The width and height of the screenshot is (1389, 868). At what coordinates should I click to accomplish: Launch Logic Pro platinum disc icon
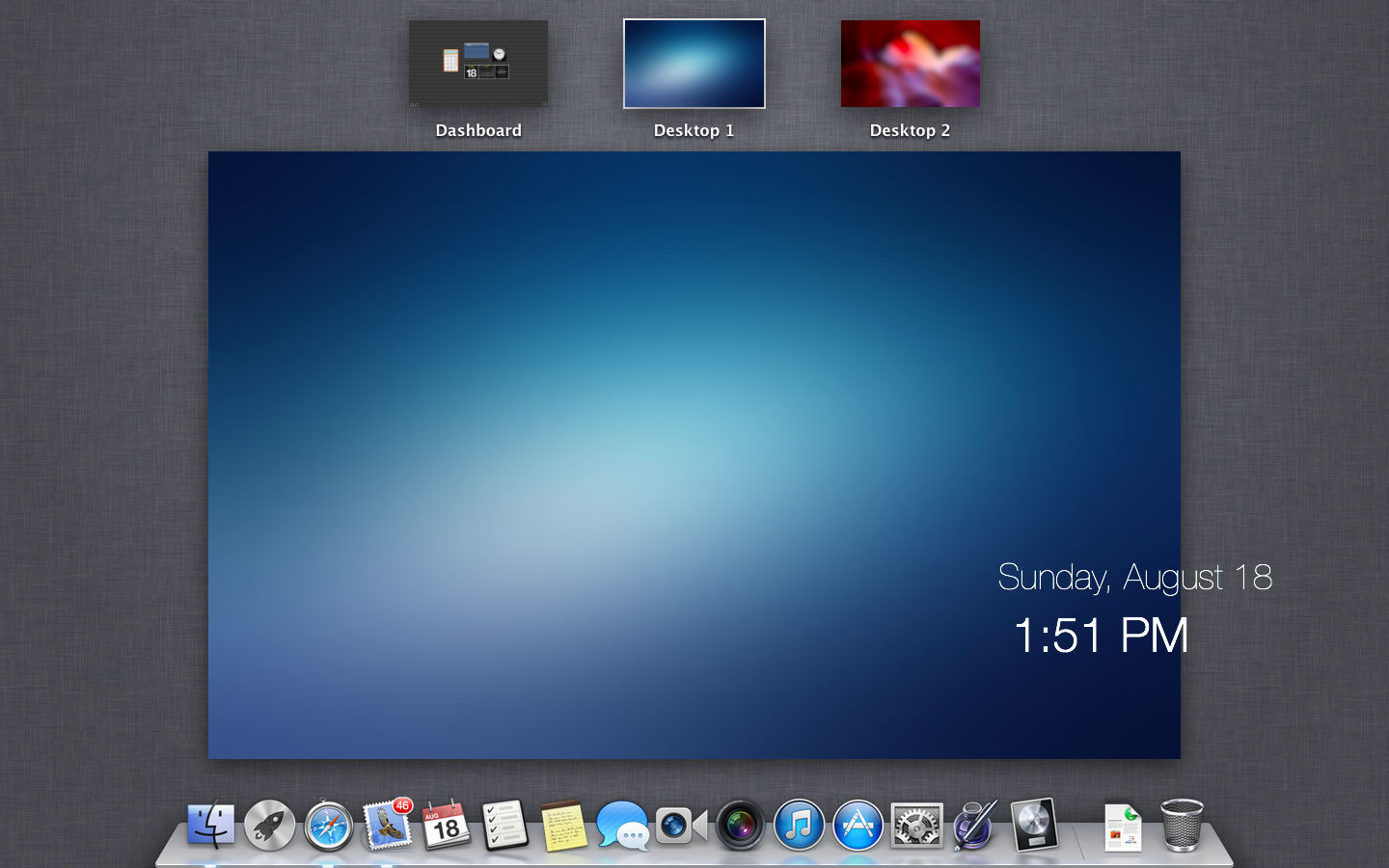coord(1035,826)
